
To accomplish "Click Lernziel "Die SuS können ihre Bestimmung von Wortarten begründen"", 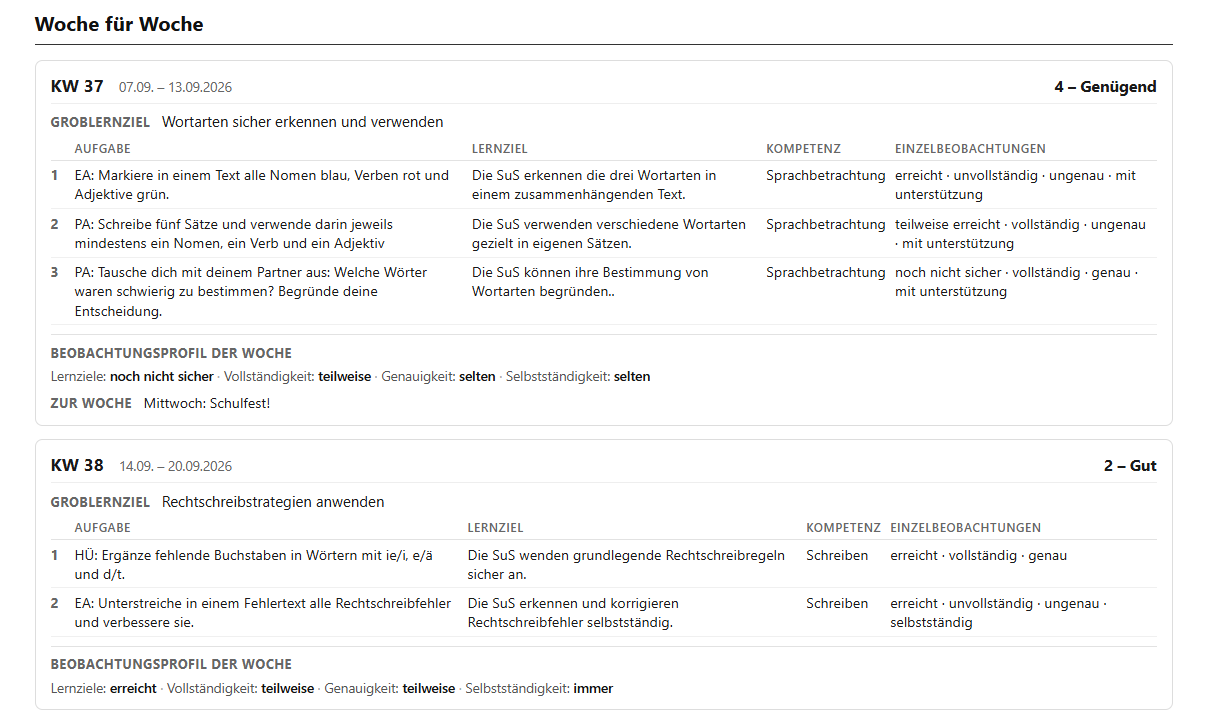I will (590, 282).
